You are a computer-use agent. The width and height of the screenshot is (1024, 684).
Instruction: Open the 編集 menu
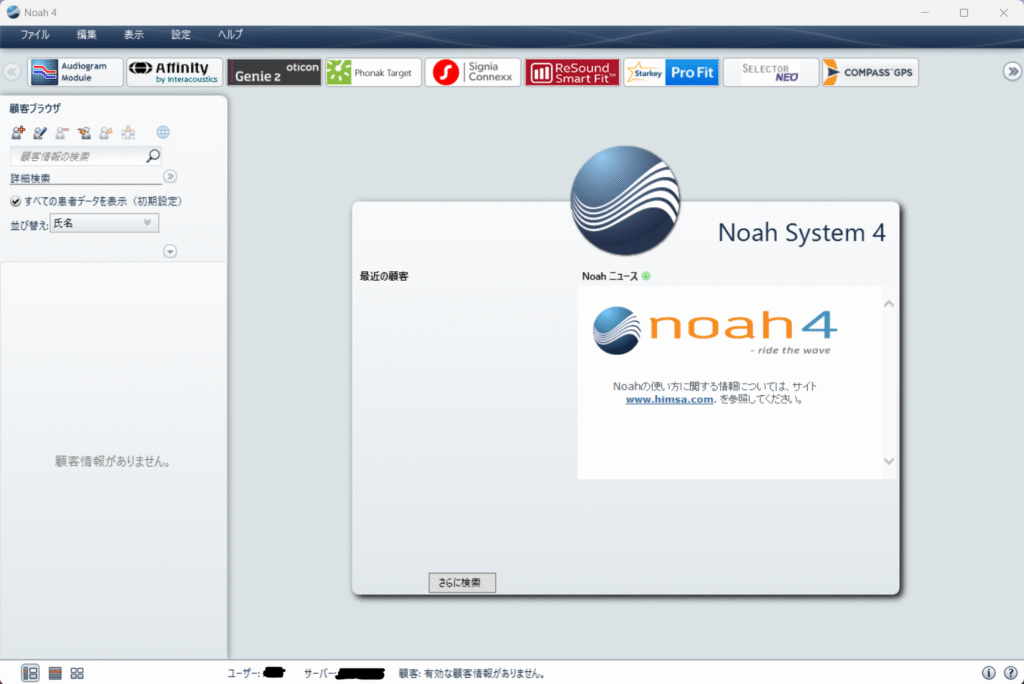(x=87, y=35)
